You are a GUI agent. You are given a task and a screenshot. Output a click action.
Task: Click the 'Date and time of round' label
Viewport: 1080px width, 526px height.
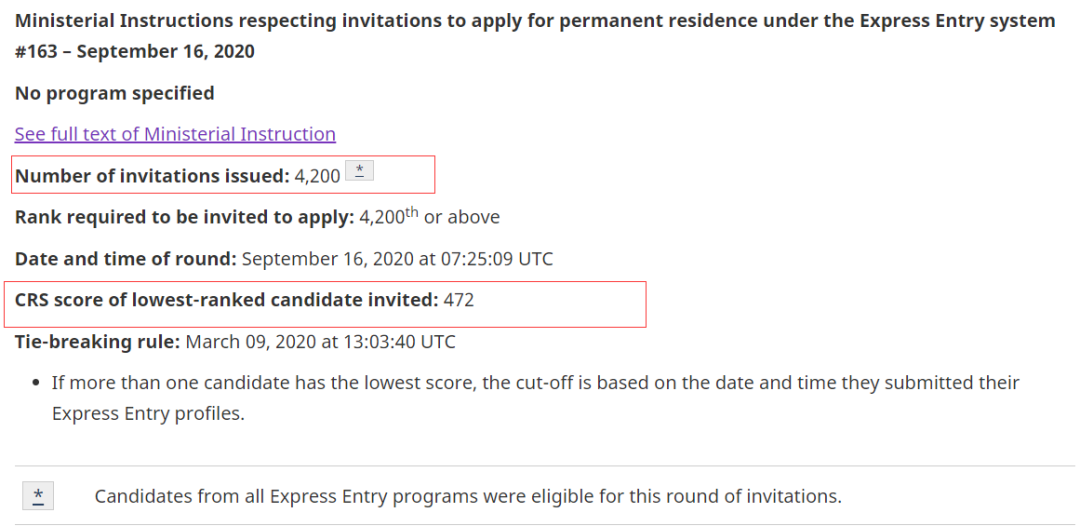(x=125, y=260)
